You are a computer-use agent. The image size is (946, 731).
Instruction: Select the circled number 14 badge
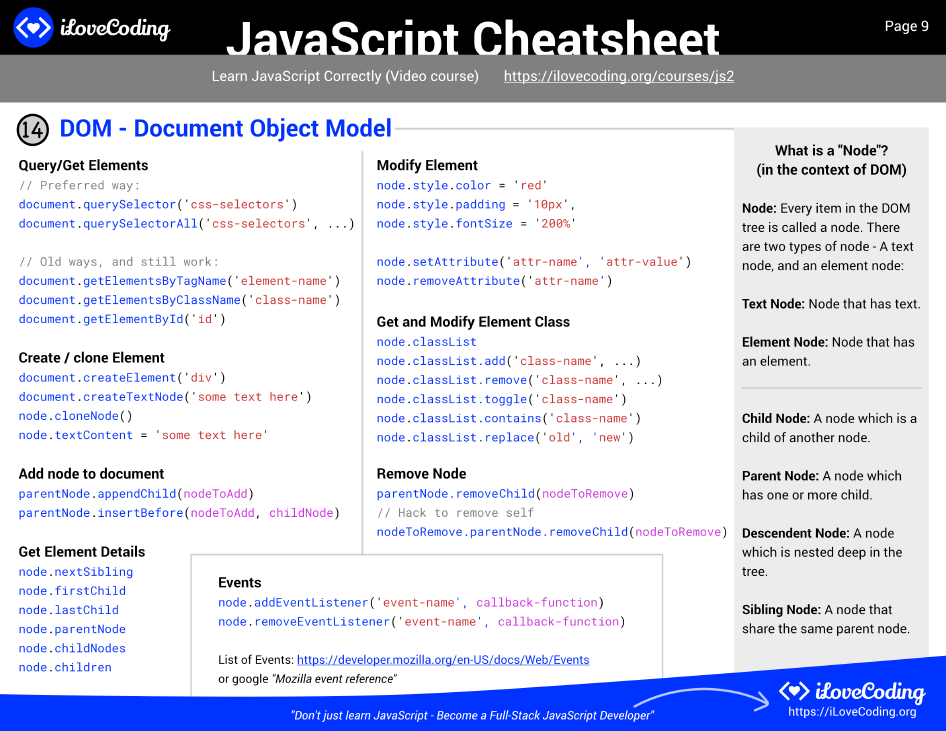click(31, 129)
